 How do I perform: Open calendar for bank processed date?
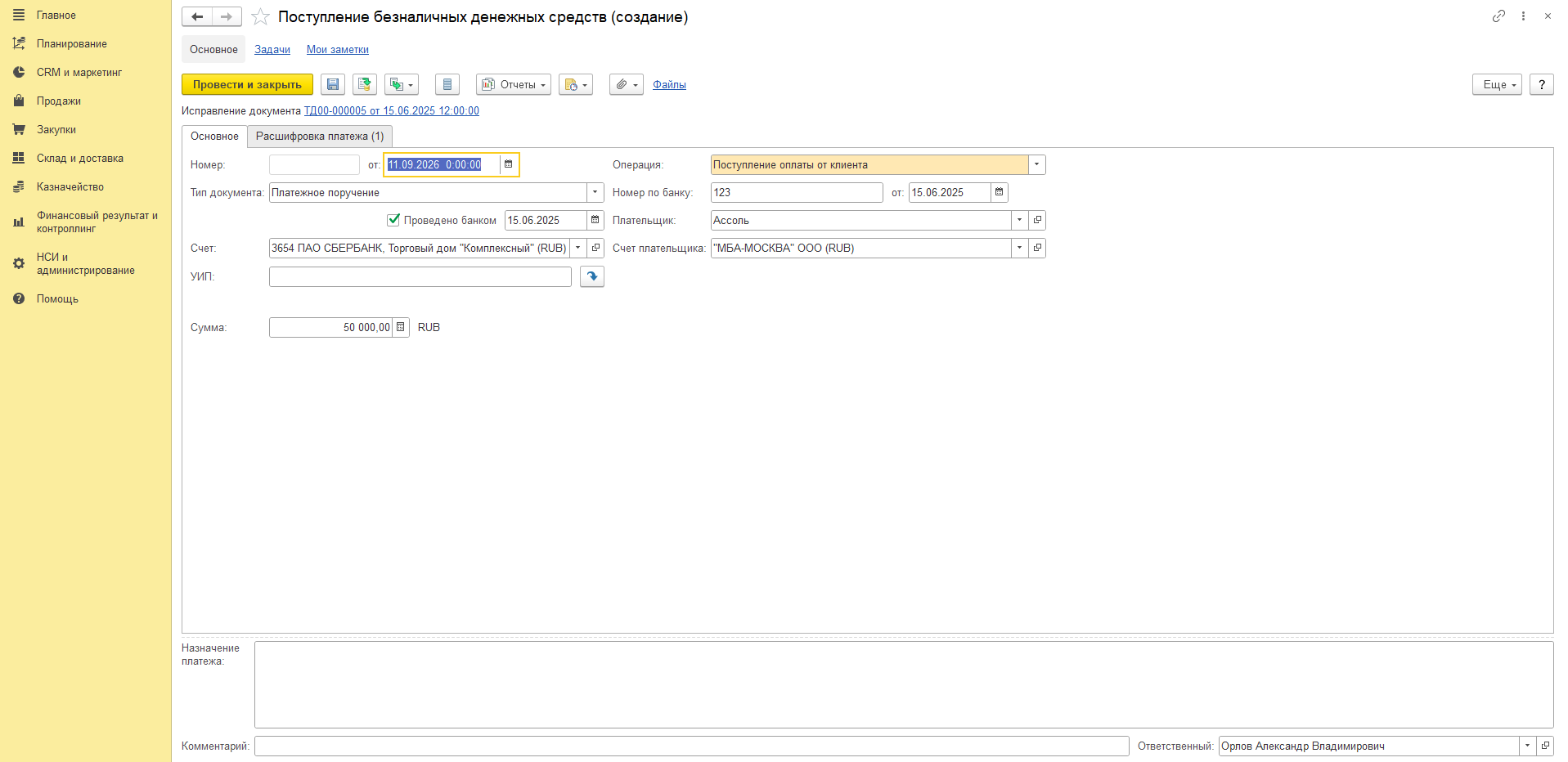click(x=595, y=220)
